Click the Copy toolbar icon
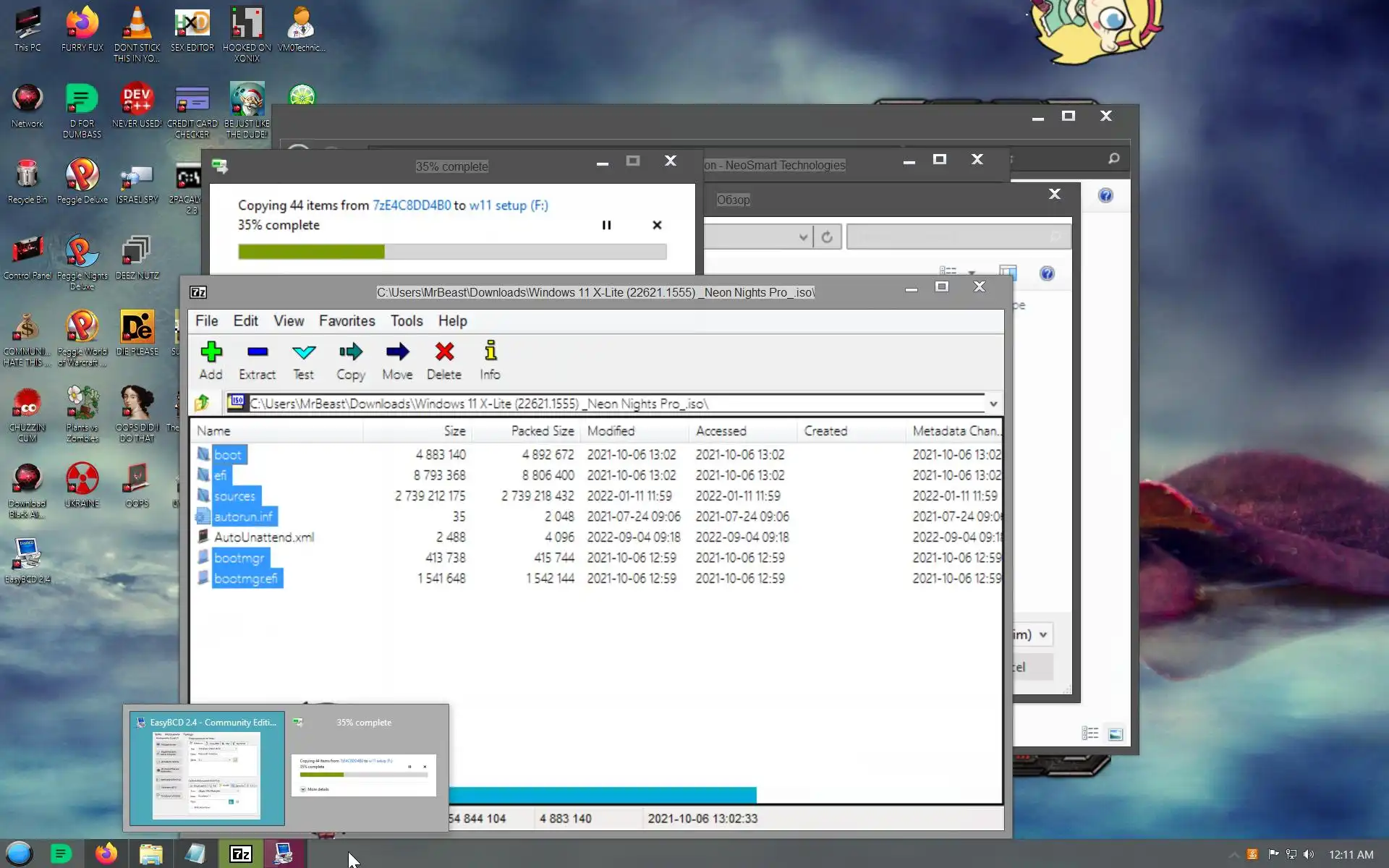 coord(350,359)
